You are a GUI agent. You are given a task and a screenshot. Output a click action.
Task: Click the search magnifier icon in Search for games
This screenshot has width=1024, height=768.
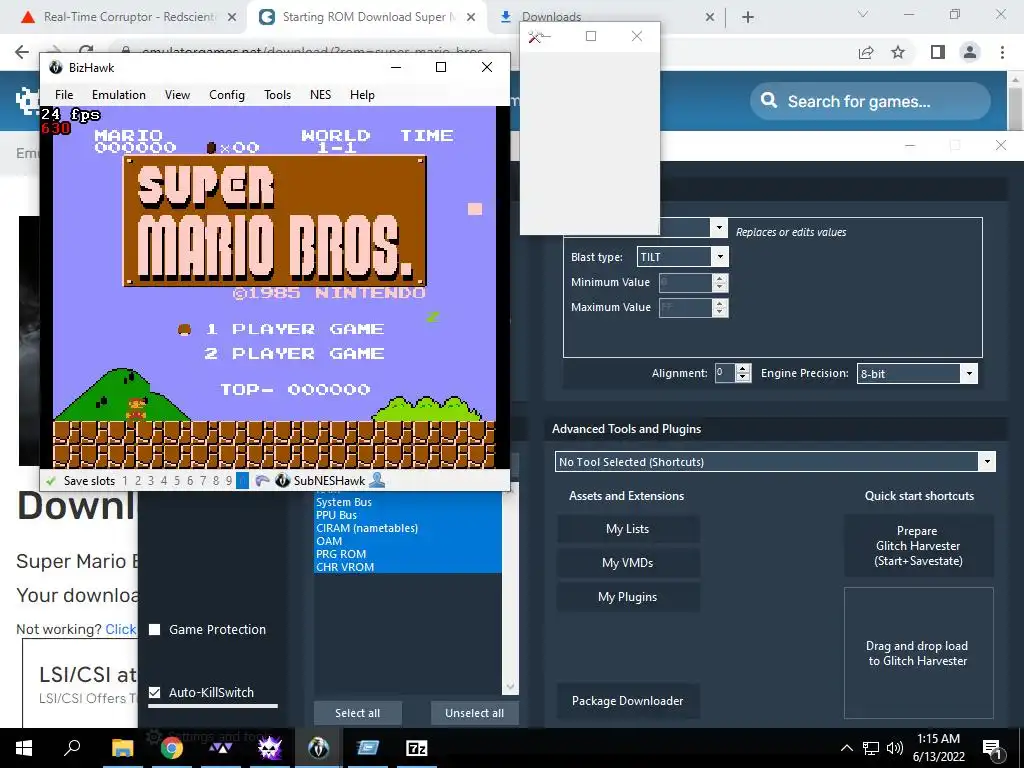769,101
